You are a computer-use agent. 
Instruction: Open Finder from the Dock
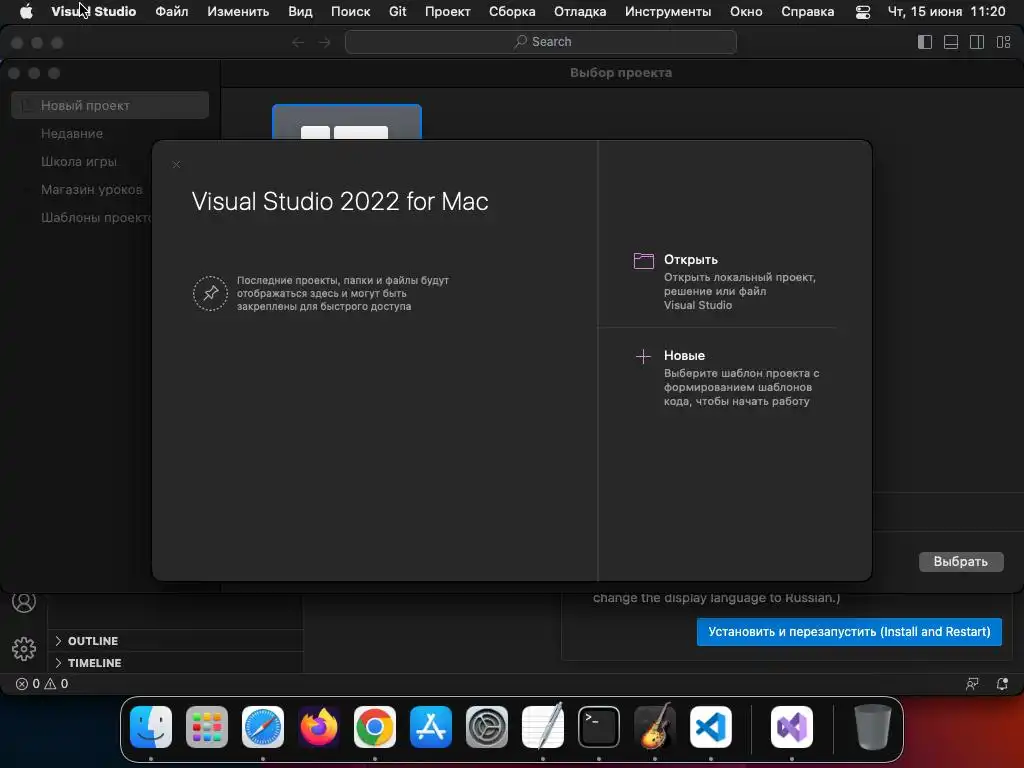pos(151,727)
